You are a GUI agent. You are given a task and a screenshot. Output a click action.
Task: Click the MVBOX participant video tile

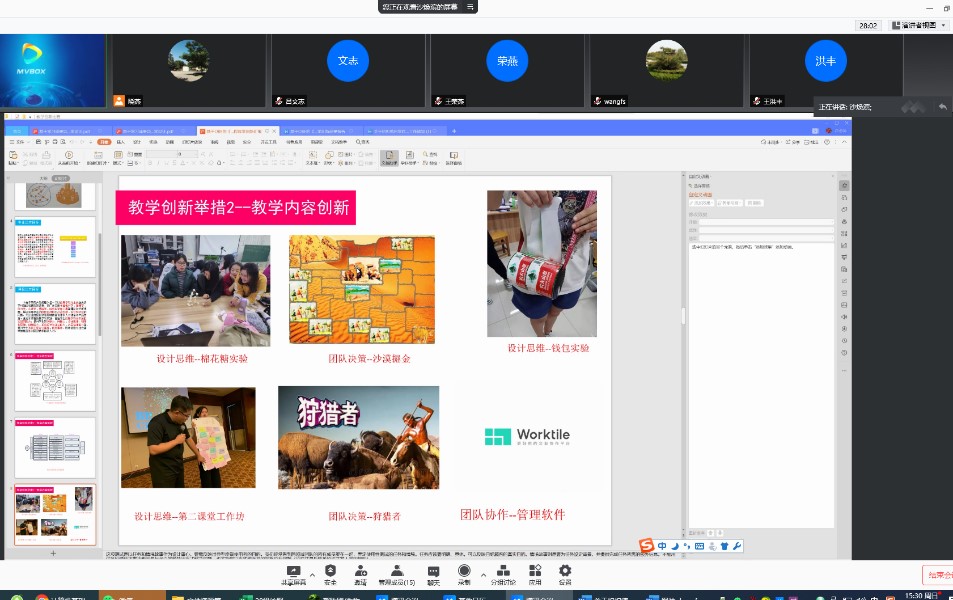click(x=53, y=70)
